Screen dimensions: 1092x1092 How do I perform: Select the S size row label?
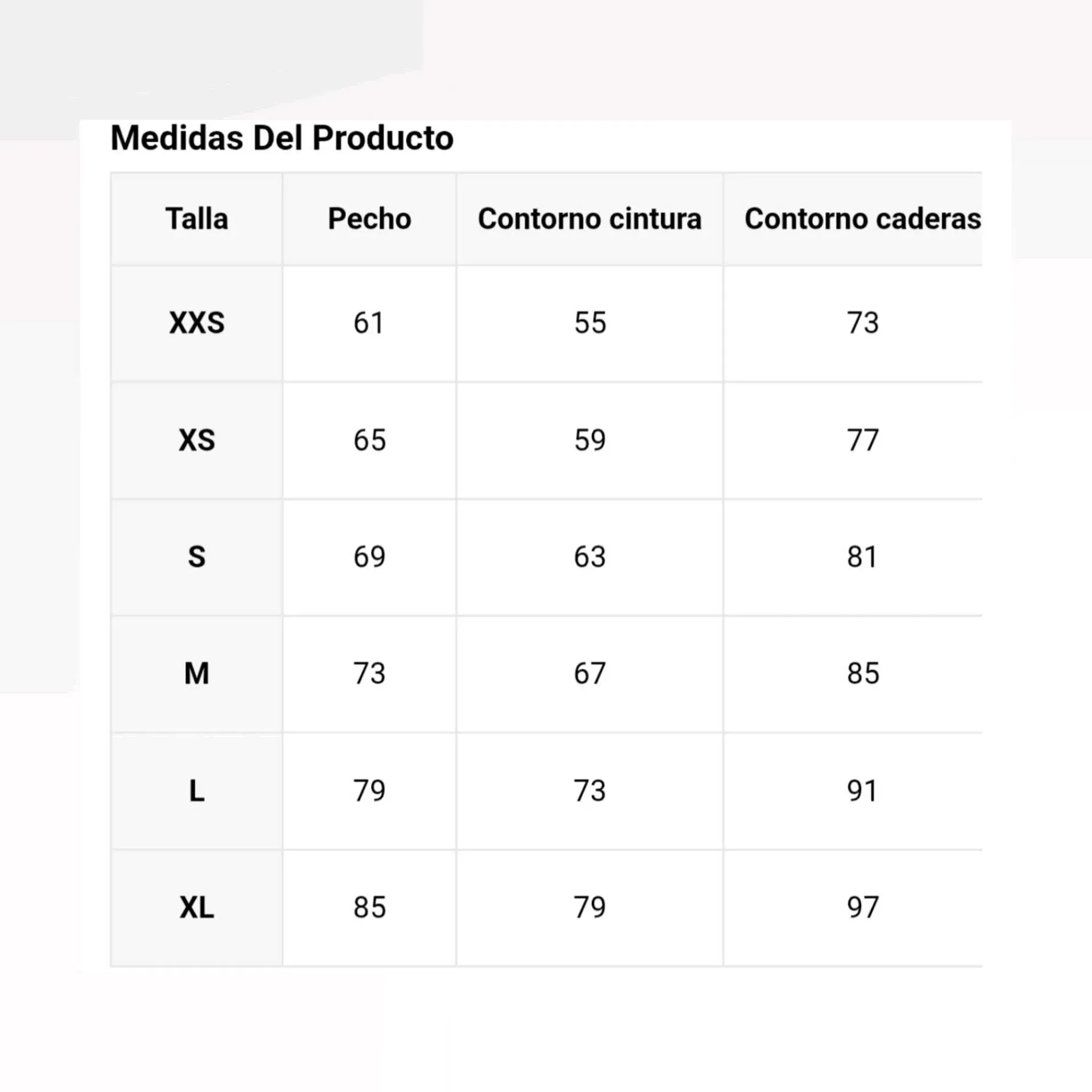point(197,557)
